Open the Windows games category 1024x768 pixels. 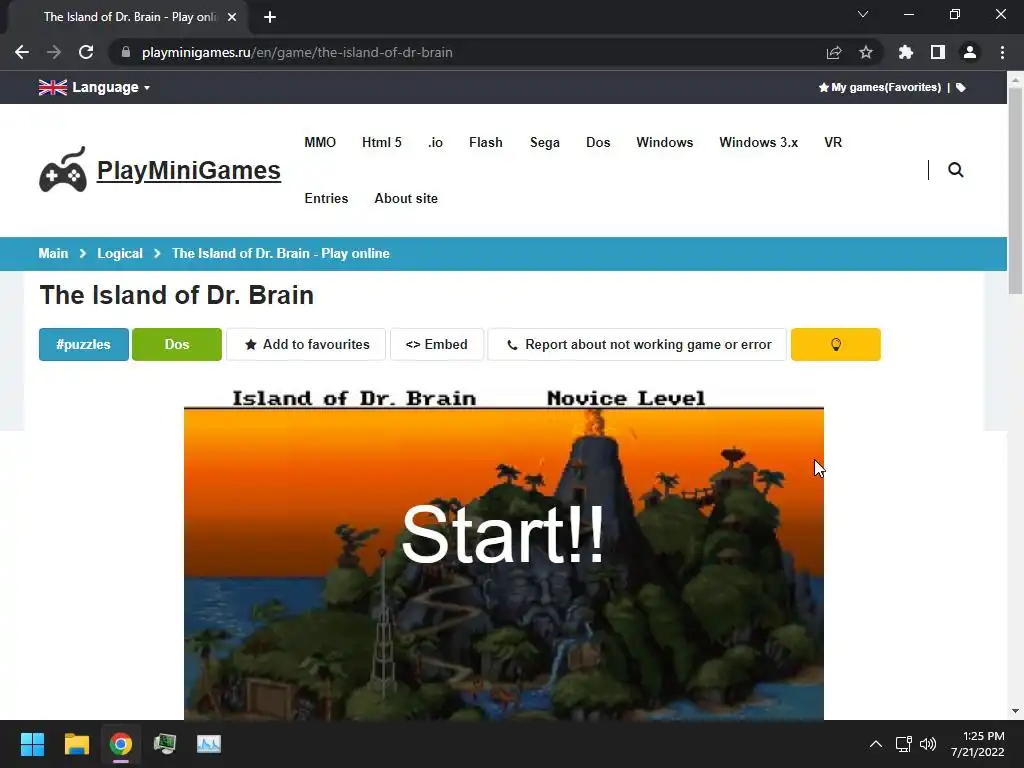coord(665,142)
